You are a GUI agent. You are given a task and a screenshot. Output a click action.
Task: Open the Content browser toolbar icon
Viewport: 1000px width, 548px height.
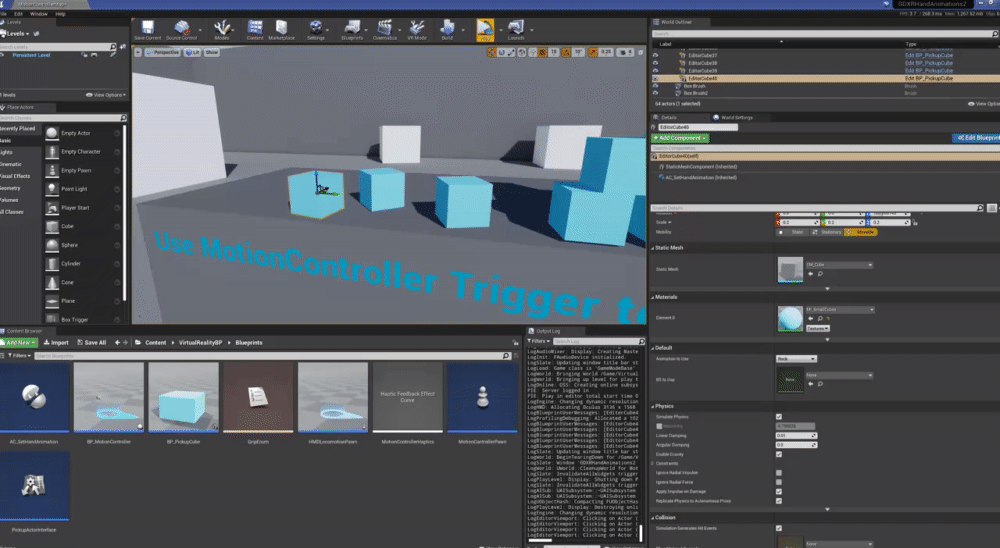pyautogui.click(x=255, y=29)
